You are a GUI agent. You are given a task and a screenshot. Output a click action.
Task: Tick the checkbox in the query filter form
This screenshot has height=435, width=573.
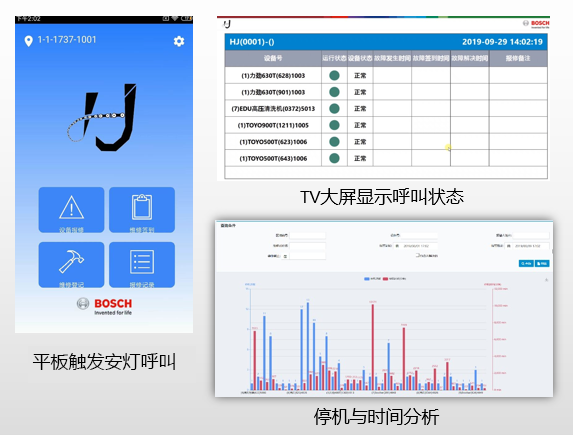pyautogui.click(x=417, y=255)
